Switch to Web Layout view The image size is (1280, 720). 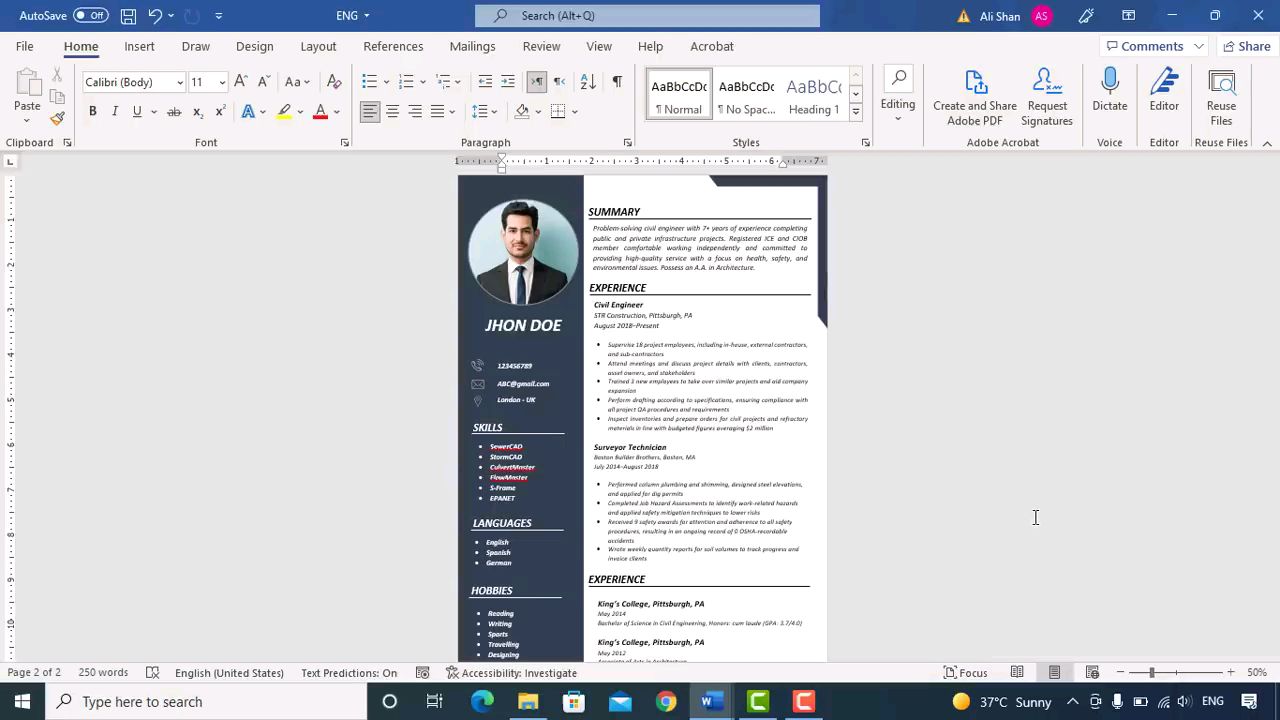point(1092,673)
